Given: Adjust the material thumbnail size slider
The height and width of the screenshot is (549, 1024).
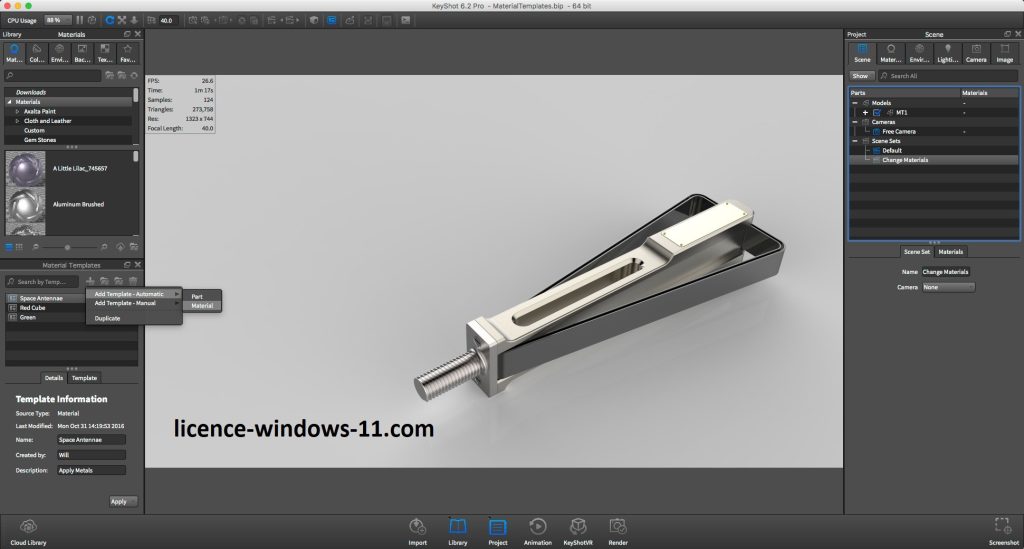Looking at the screenshot, I should (x=67, y=246).
